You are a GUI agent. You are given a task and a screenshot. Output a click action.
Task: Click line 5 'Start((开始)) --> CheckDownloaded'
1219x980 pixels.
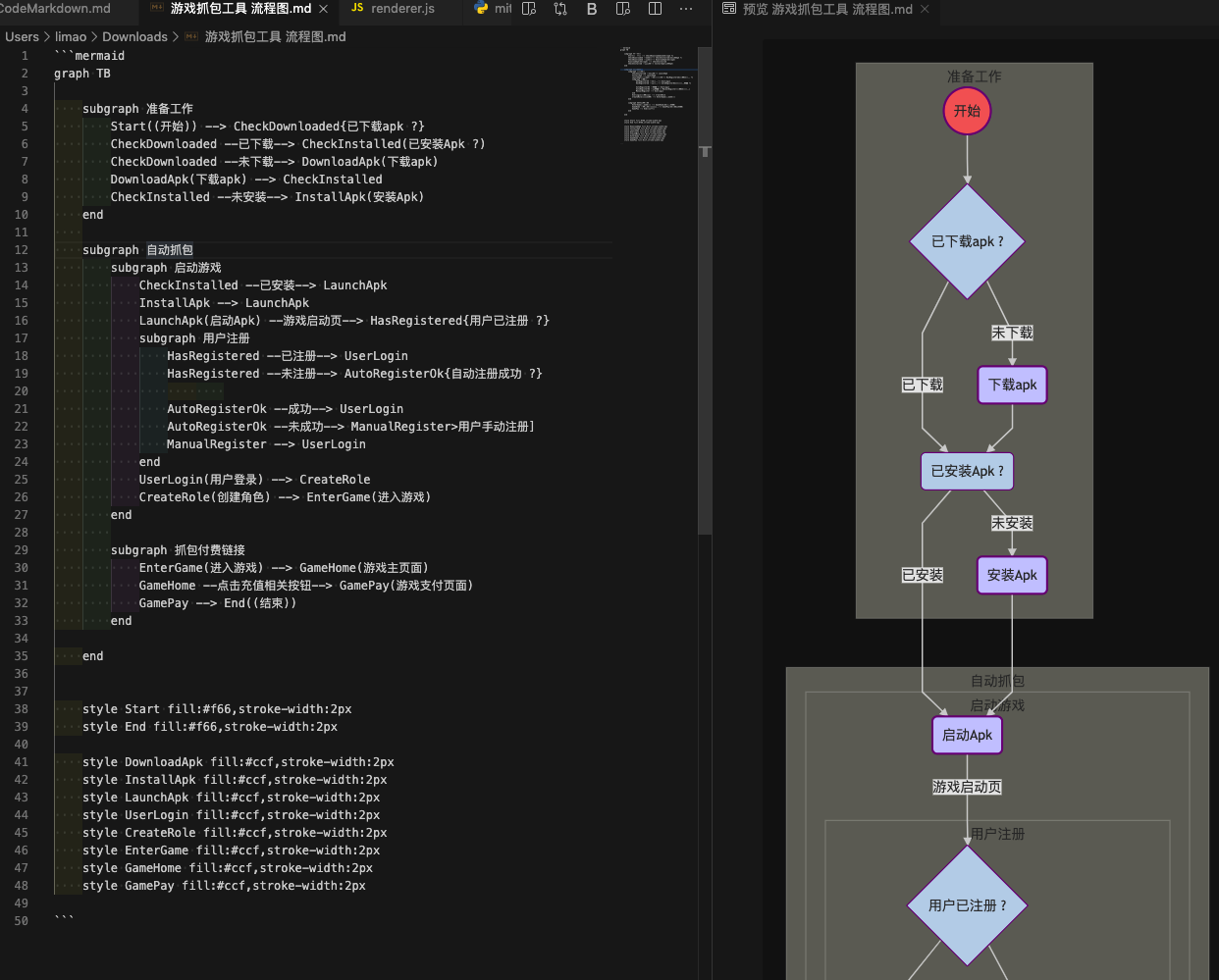268,127
